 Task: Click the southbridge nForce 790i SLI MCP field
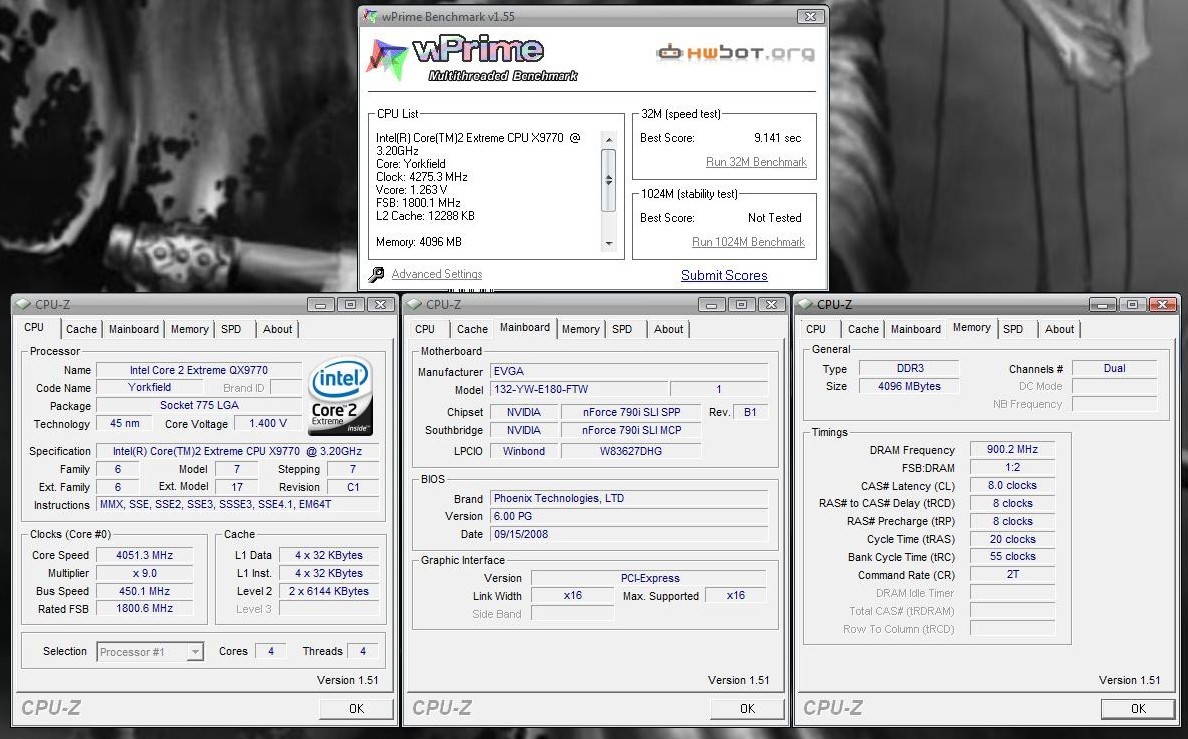coord(631,430)
